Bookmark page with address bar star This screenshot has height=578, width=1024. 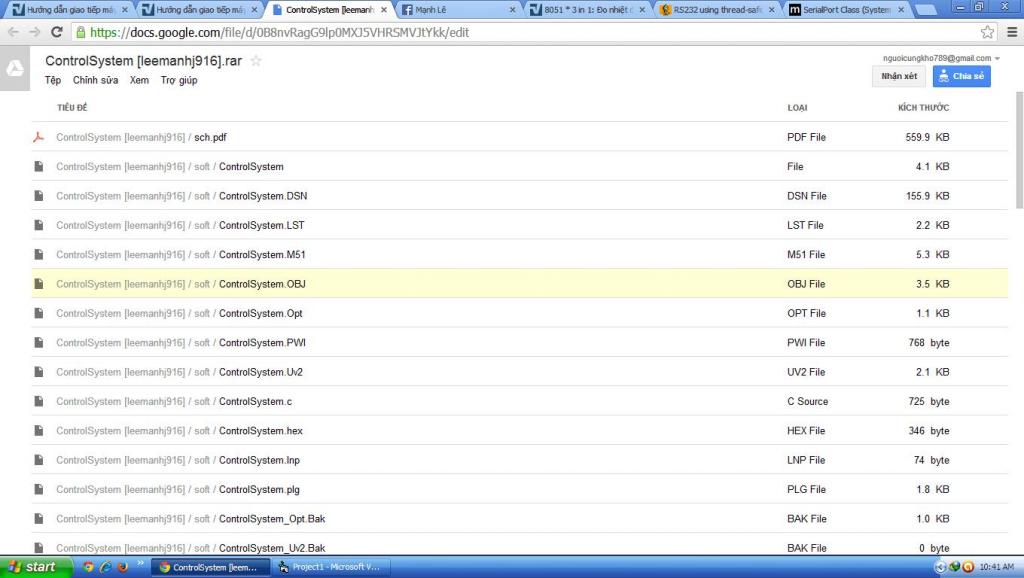(987, 32)
